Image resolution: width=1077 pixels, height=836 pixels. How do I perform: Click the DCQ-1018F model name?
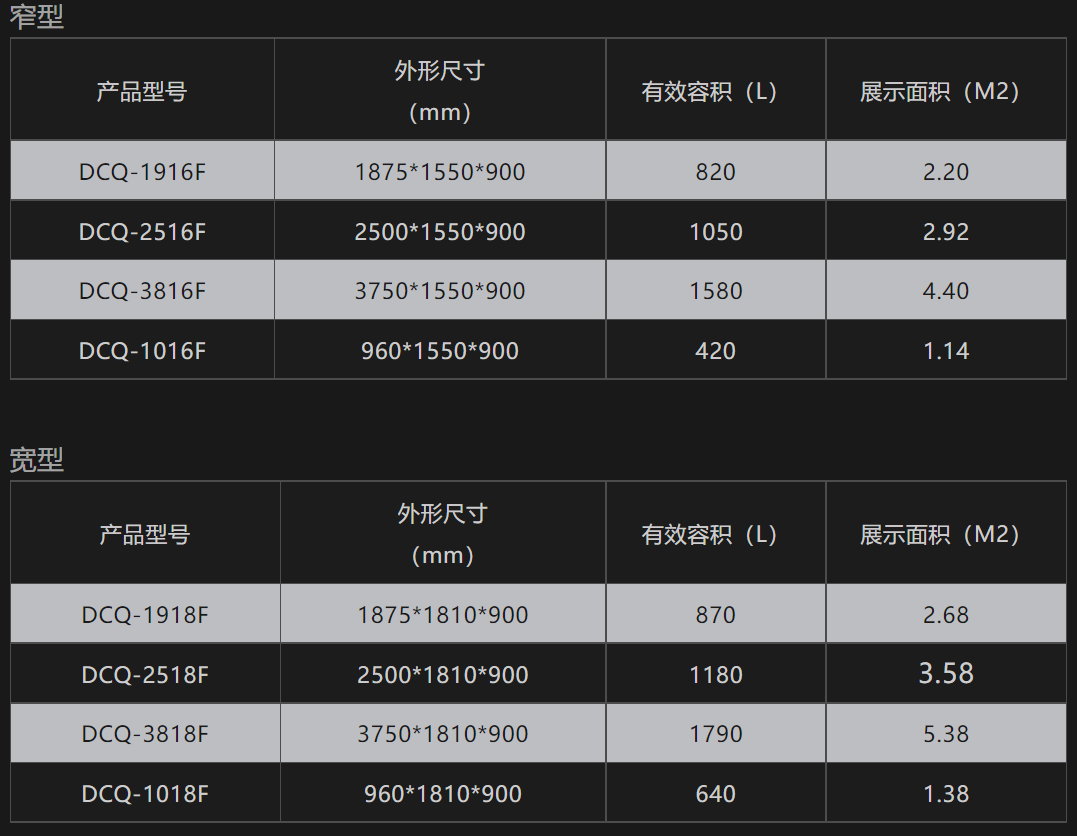pyautogui.click(x=145, y=794)
